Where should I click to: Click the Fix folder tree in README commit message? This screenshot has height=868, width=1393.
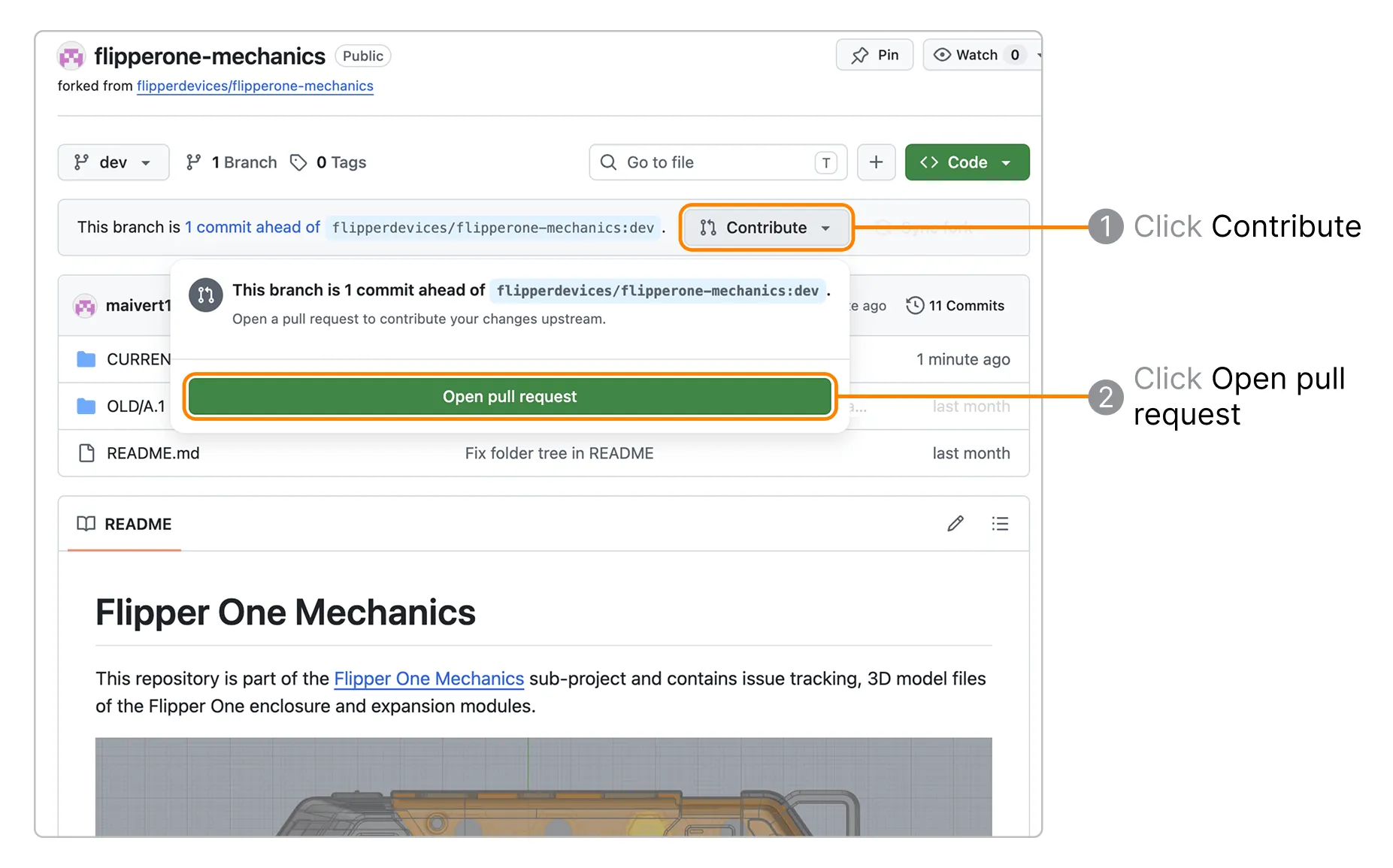click(x=559, y=453)
